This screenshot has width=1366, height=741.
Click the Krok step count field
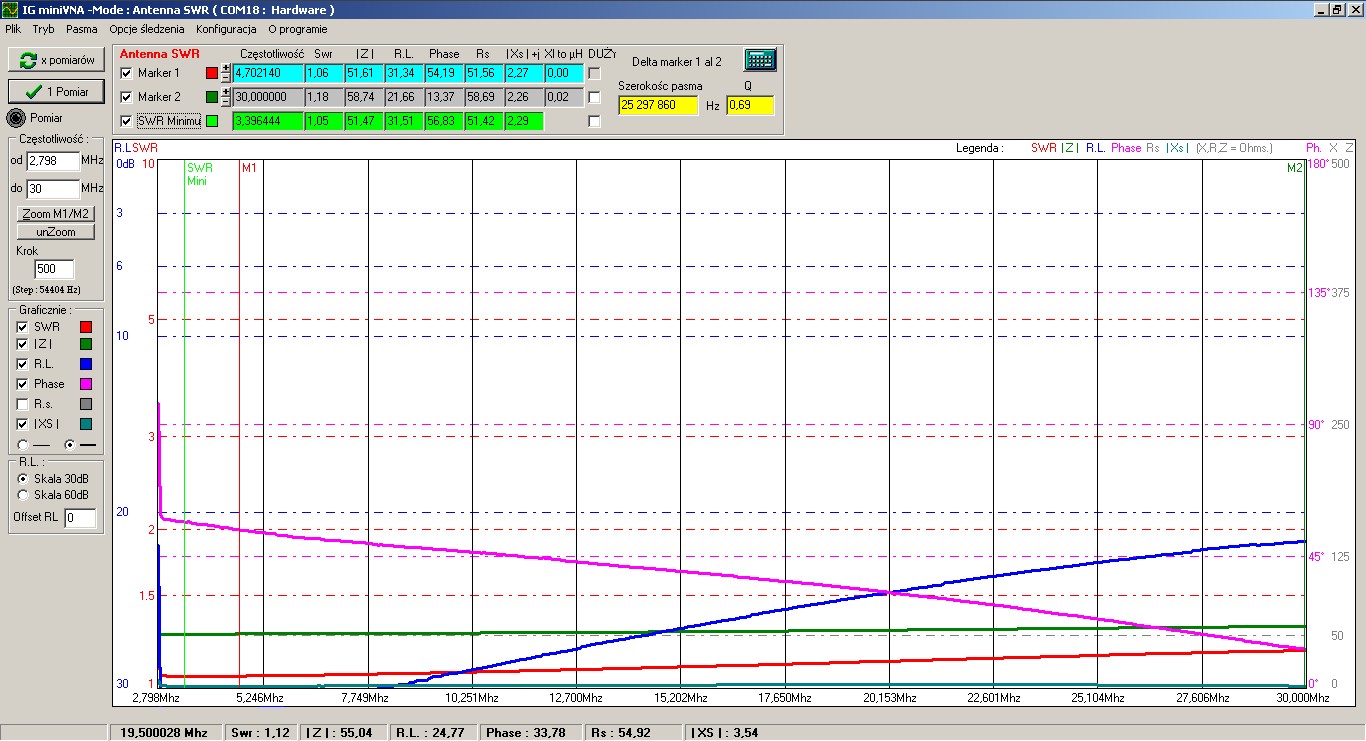click(54, 269)
